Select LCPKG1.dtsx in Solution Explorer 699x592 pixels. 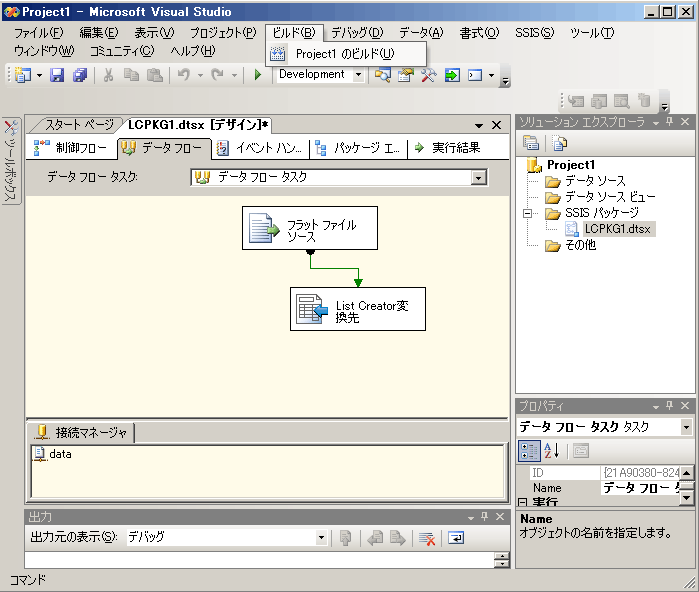[x=617, y=229]
